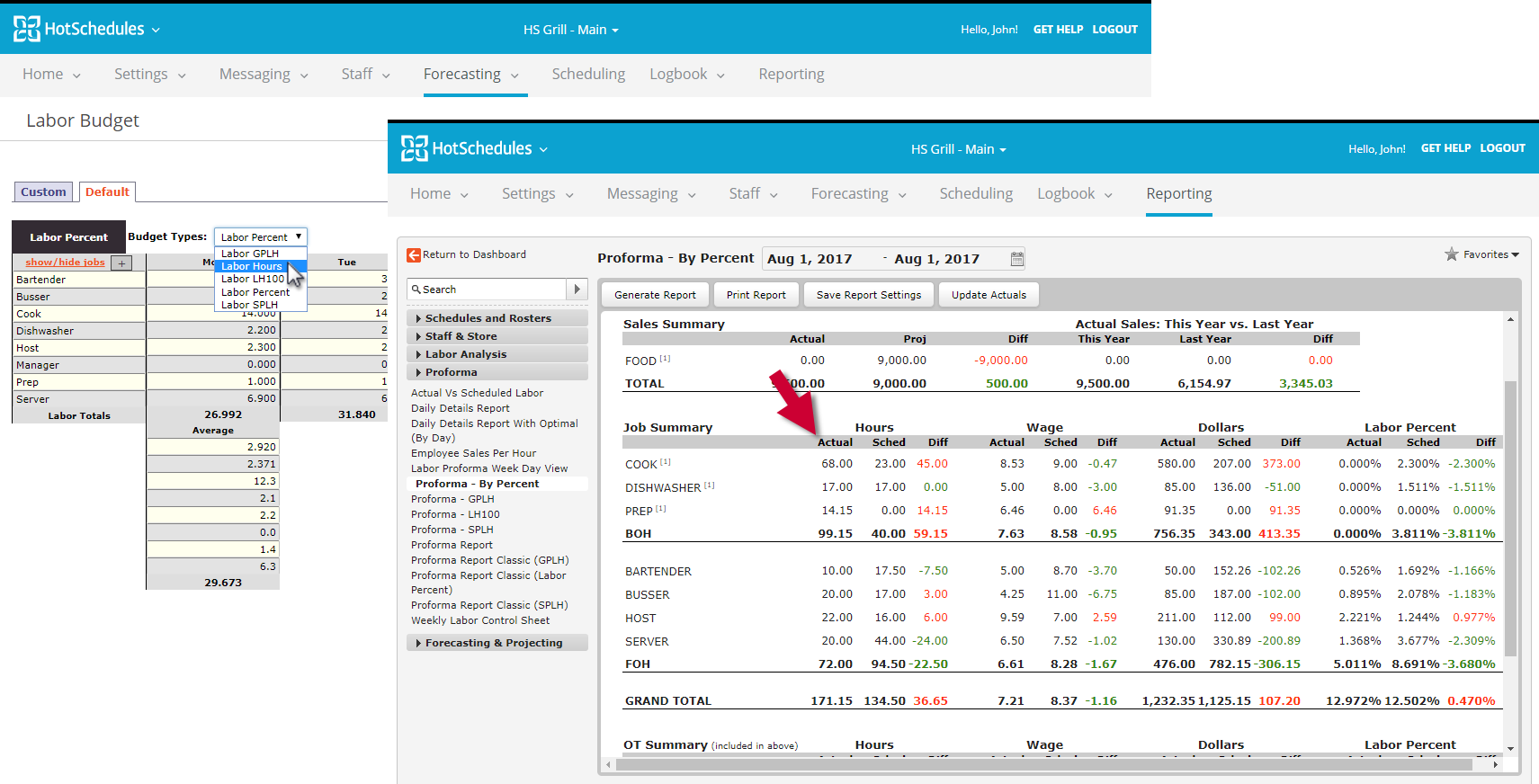Click the Server job row
1539x784 pixels.
[78, 399]
